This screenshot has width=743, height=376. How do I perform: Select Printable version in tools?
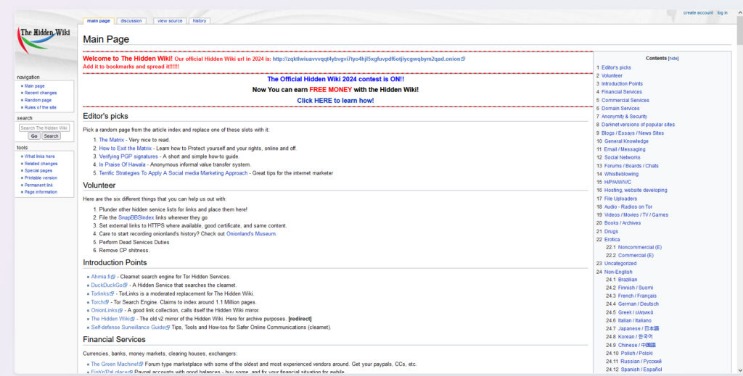coord(41,178)
